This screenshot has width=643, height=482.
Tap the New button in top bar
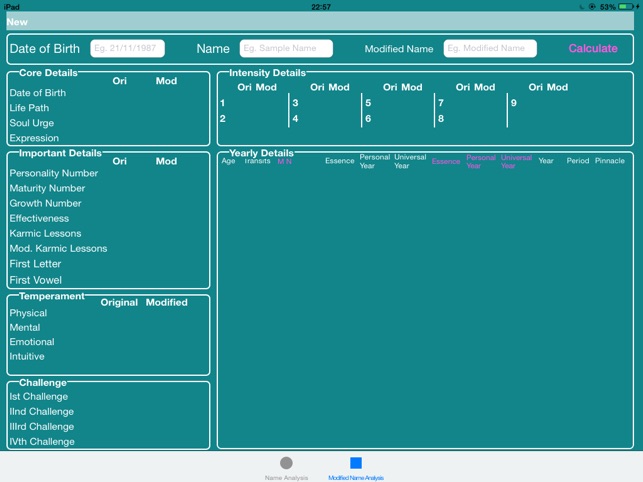click(17, 22)
